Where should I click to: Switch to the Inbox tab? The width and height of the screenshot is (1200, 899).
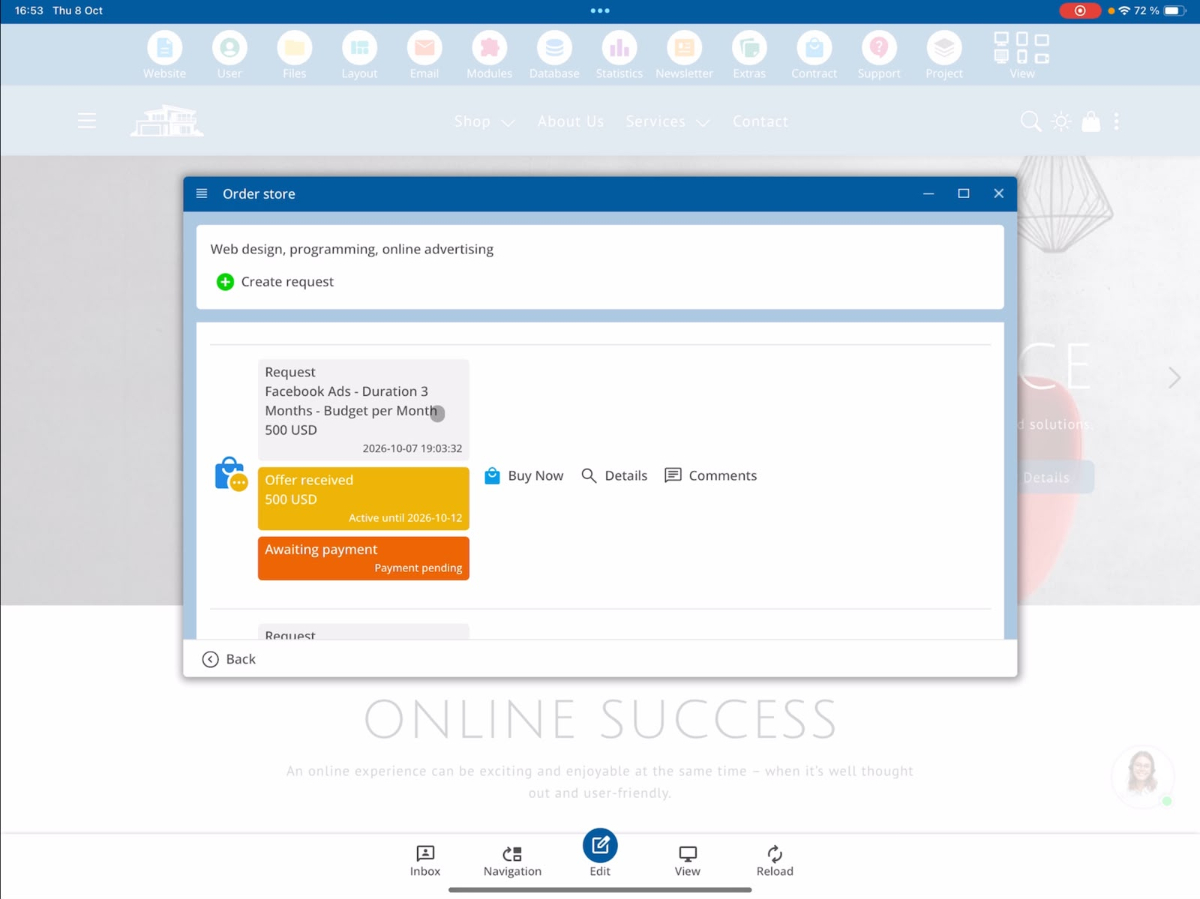425,861
